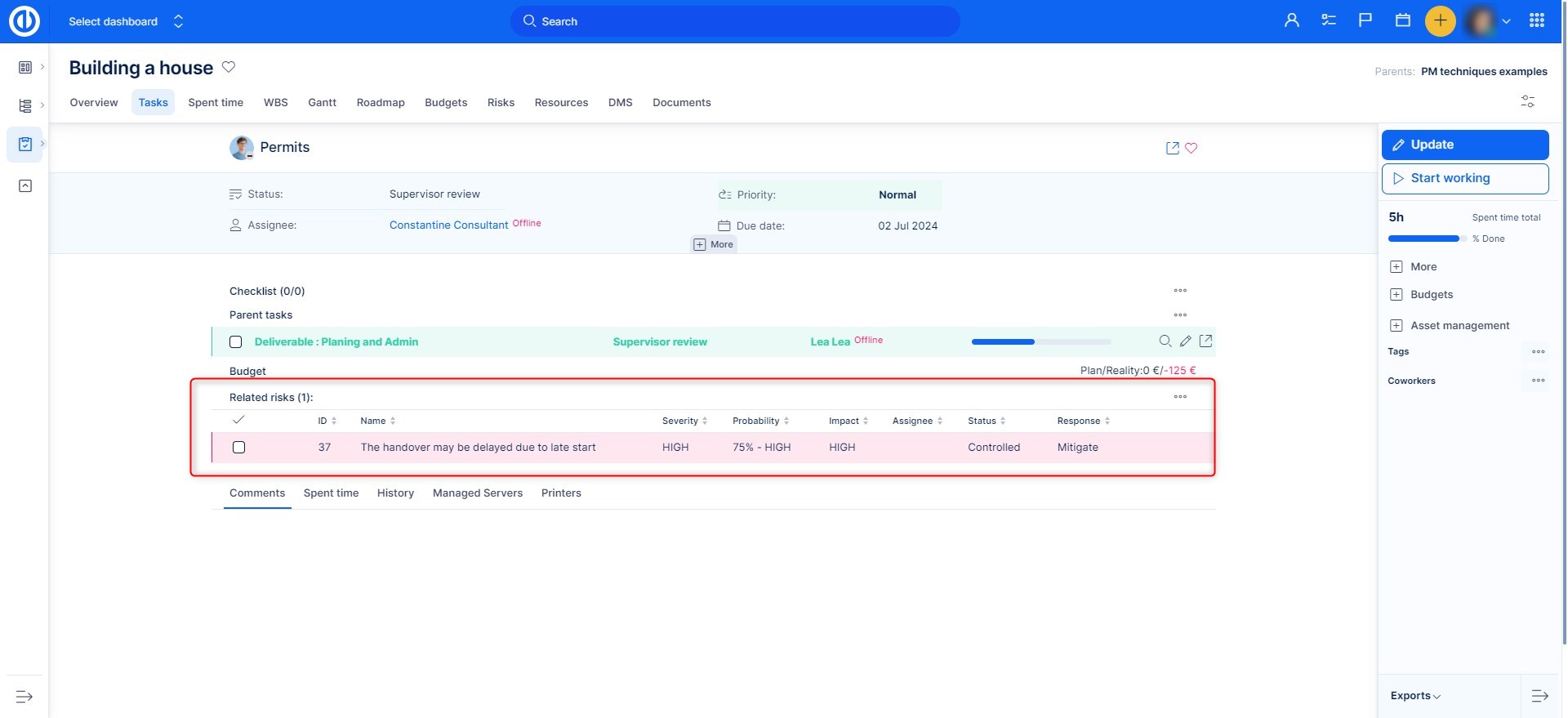Image resolution: width=1568 pixels, height=718 pixels.
Task: Click the pencil edit icon on parent task row
Action: click(x=1185, y=341)
